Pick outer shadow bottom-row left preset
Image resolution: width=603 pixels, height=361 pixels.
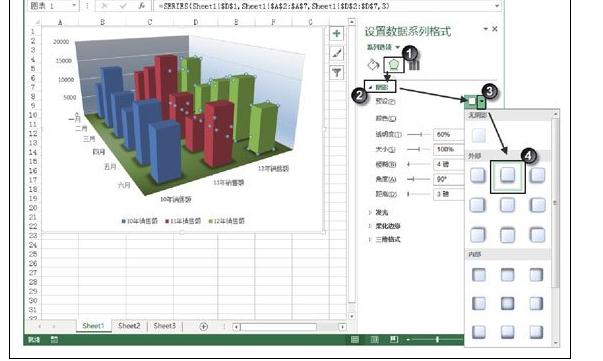[478, 235]
